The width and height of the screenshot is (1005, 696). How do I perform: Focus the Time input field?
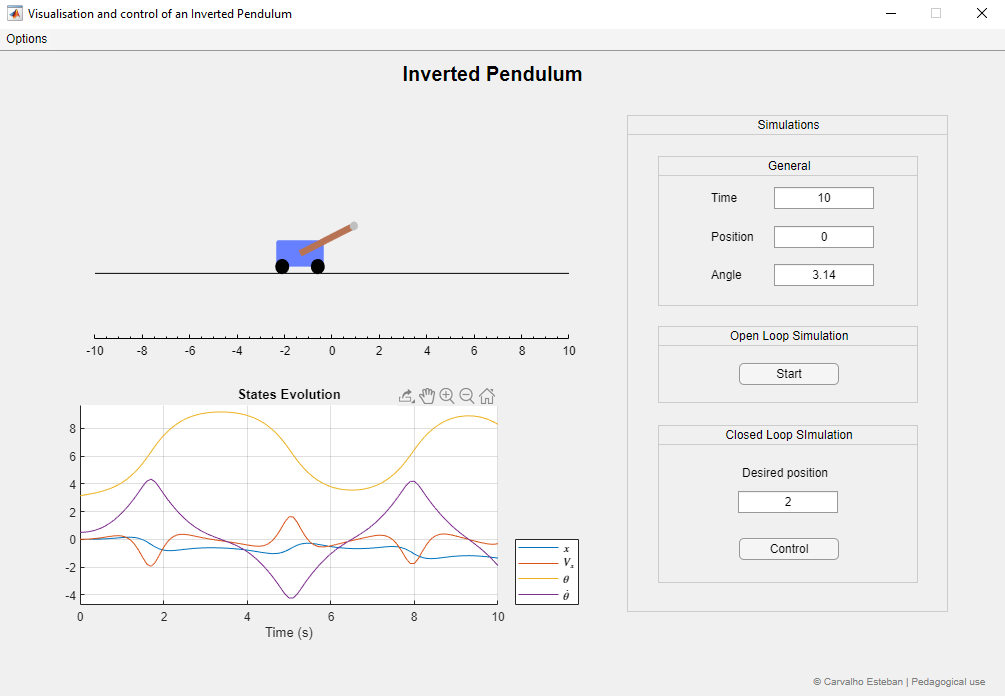(x=823, y=198)
